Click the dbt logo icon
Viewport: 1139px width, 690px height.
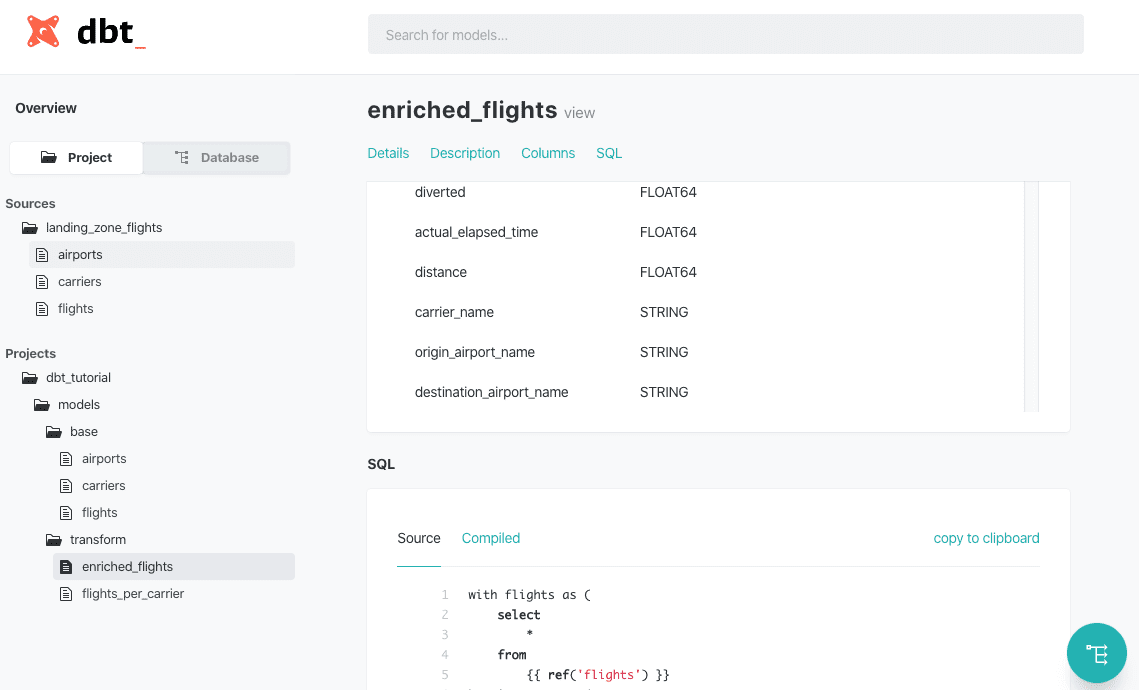pos(43,31)
